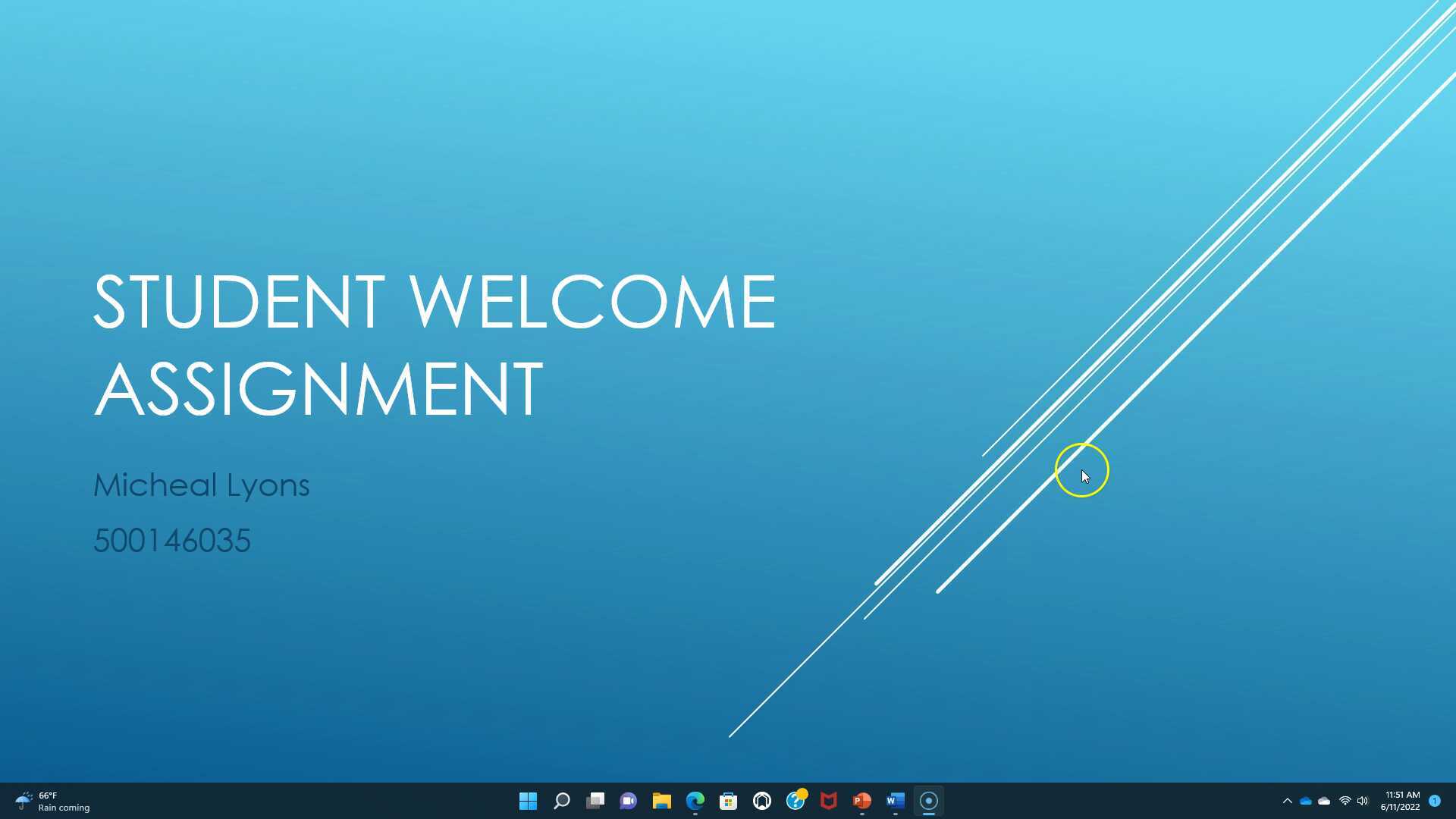Open the clock and calendar flyout
Viewport: 1456px width, 819px height.
(x=1399, y=801)
